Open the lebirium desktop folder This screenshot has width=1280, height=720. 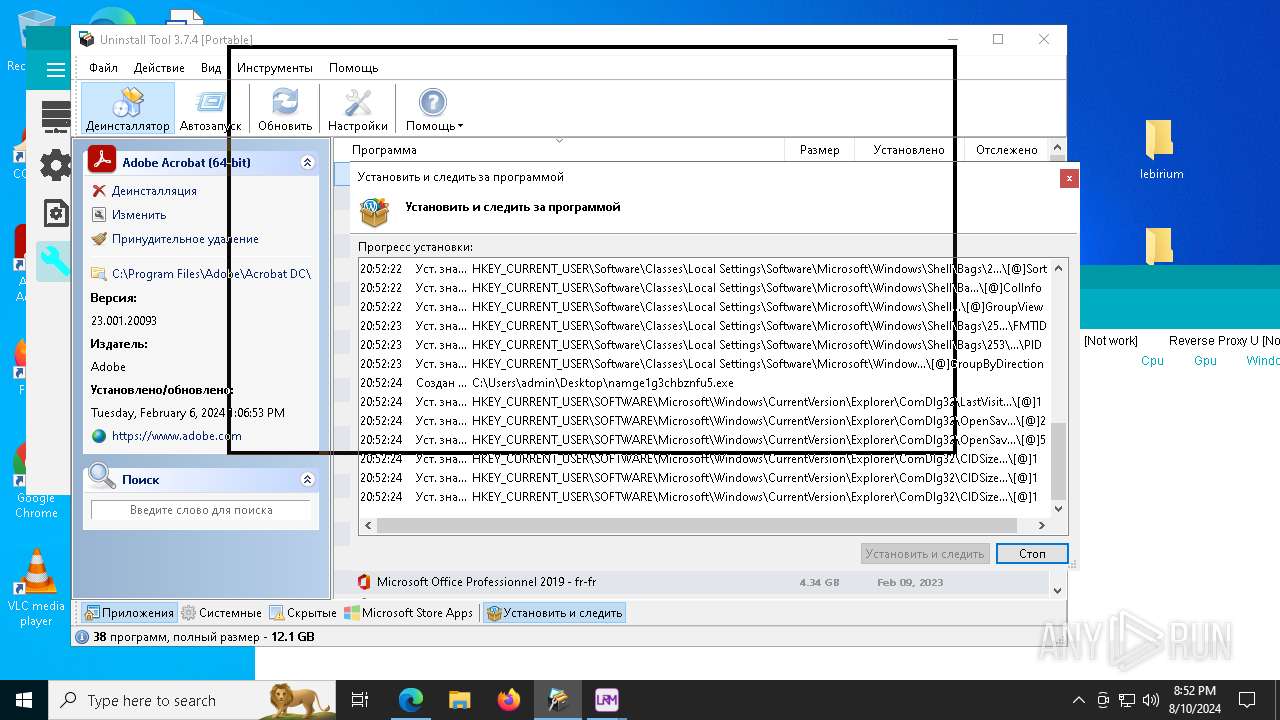click(x=1161, y=150)
